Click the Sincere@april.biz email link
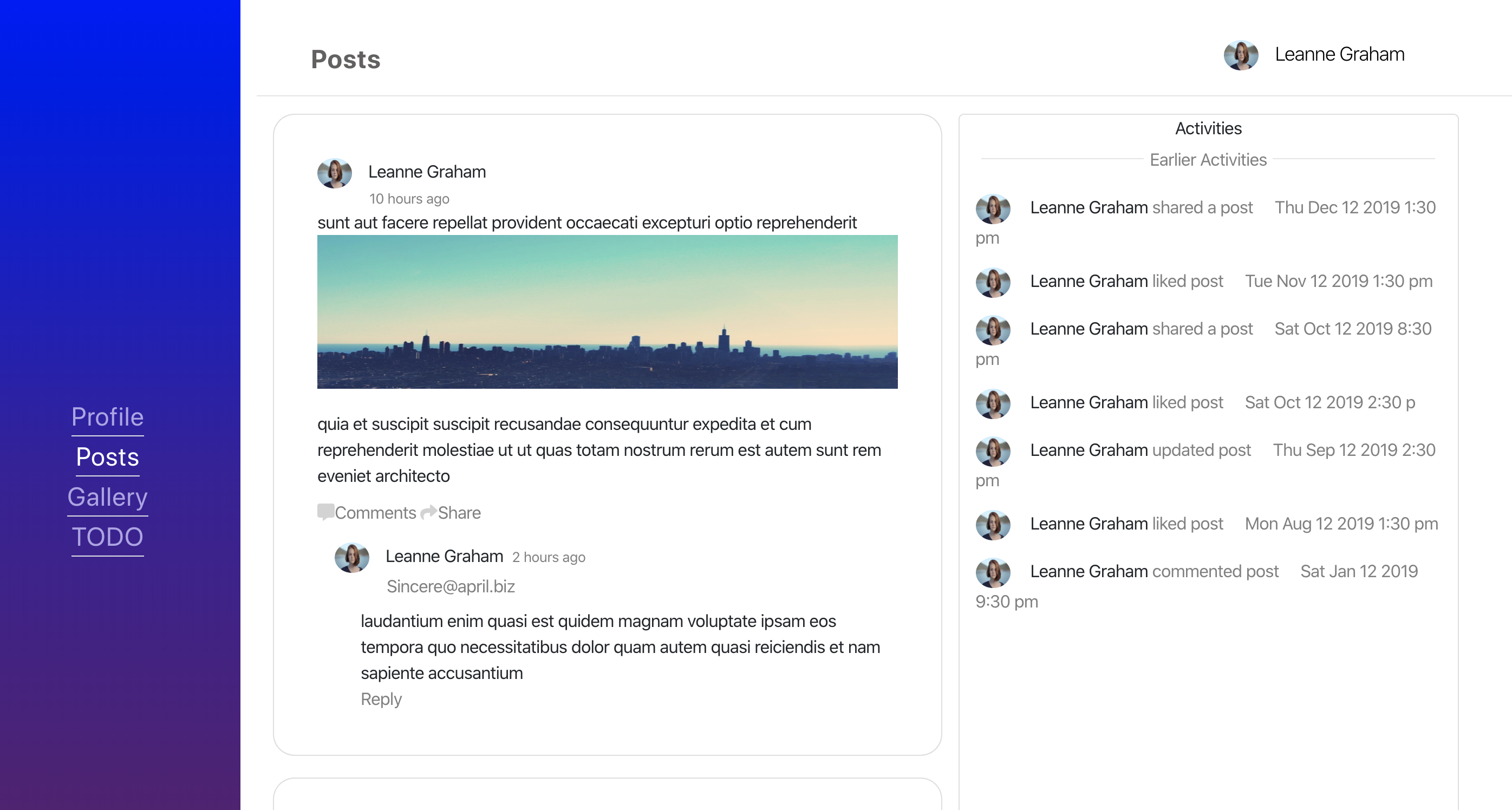Viewport: 1512px width, 810px height. click(450, 586)
